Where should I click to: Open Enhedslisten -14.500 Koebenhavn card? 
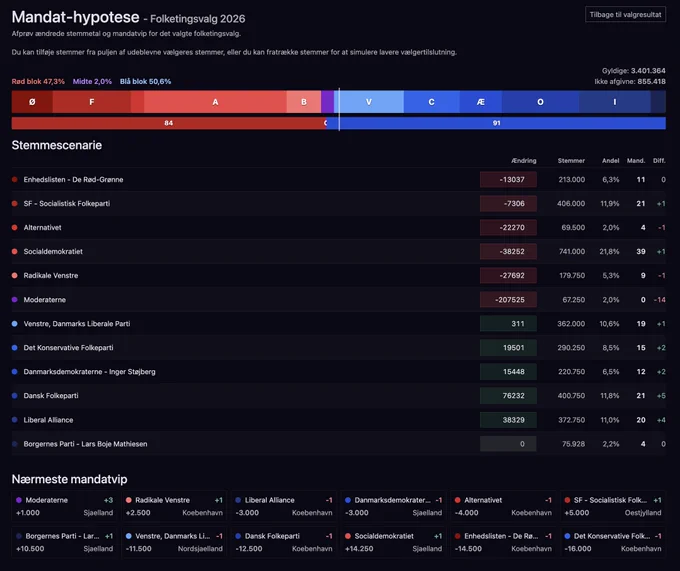click(x=503, y=542)
